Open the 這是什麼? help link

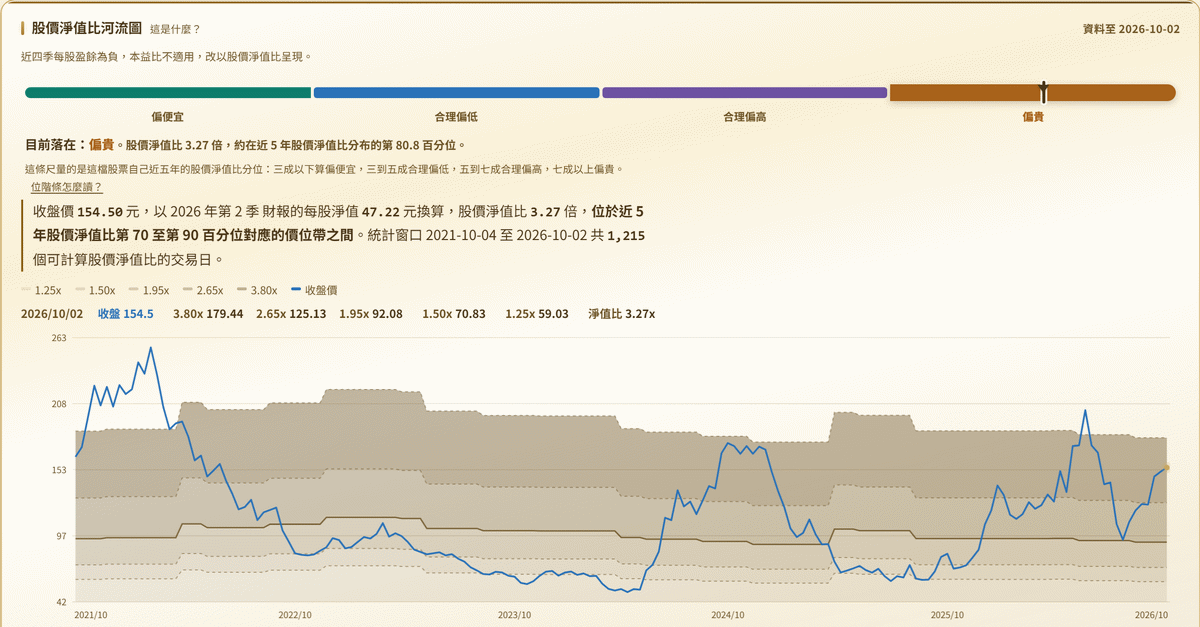tap(175, 29)
